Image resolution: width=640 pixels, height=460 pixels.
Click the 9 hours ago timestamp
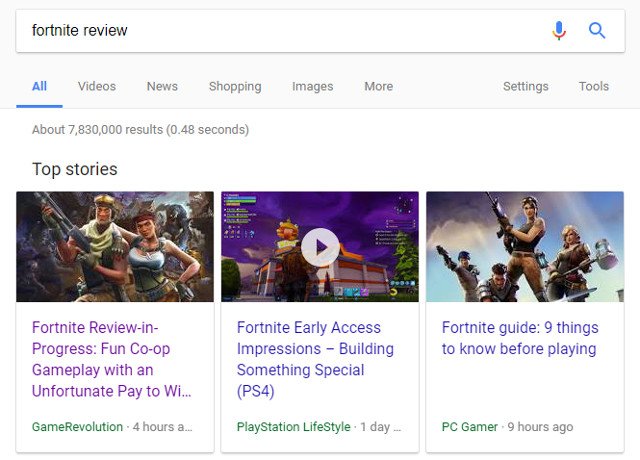(540, 427)
